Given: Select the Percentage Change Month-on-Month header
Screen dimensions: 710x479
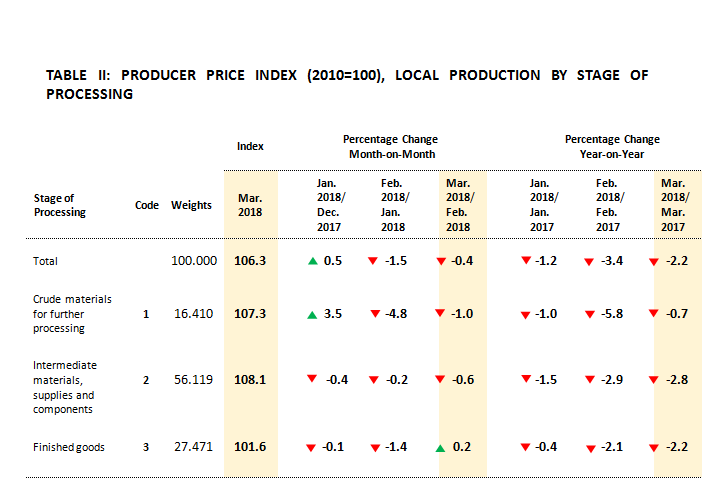Looking at the screenshot, I should pyautogui.click(x=390, y=147).
